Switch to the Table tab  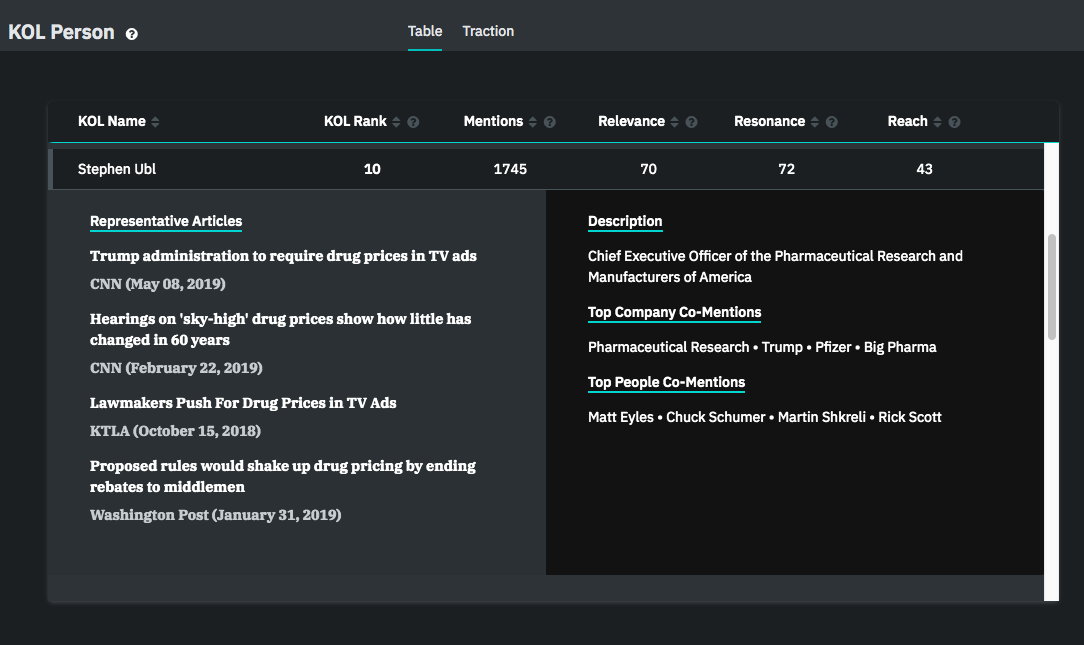click(424, 31)
